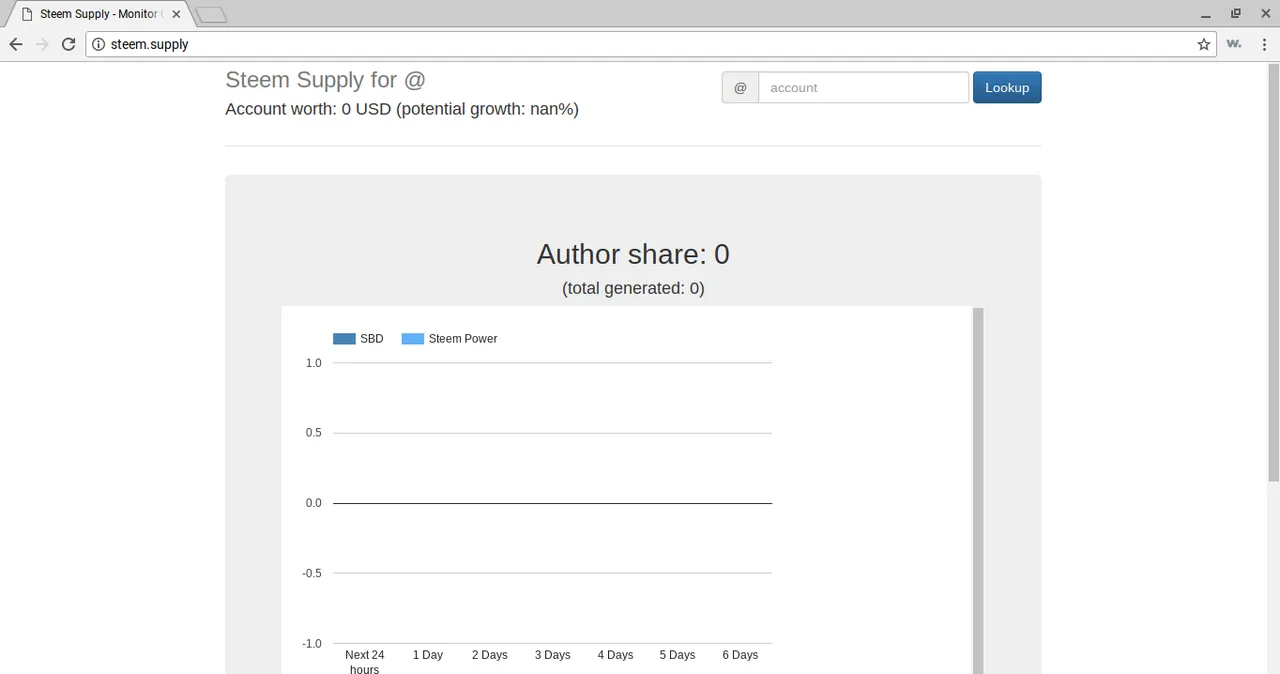Focus the account input field

(x=863, y=88)
